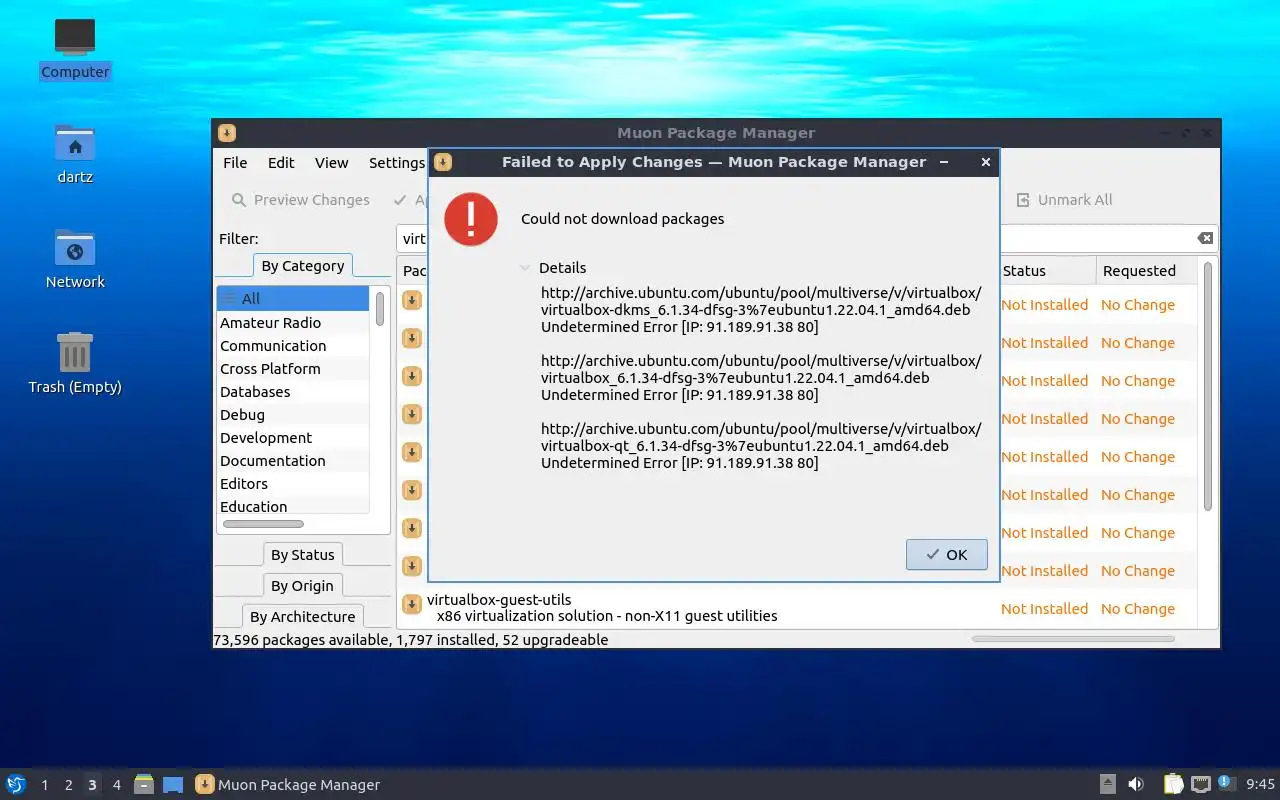Open the View menu in Muon
The height and width of the screenshot is (800, 1280).
pyautogui.click(x=331, y=163)
